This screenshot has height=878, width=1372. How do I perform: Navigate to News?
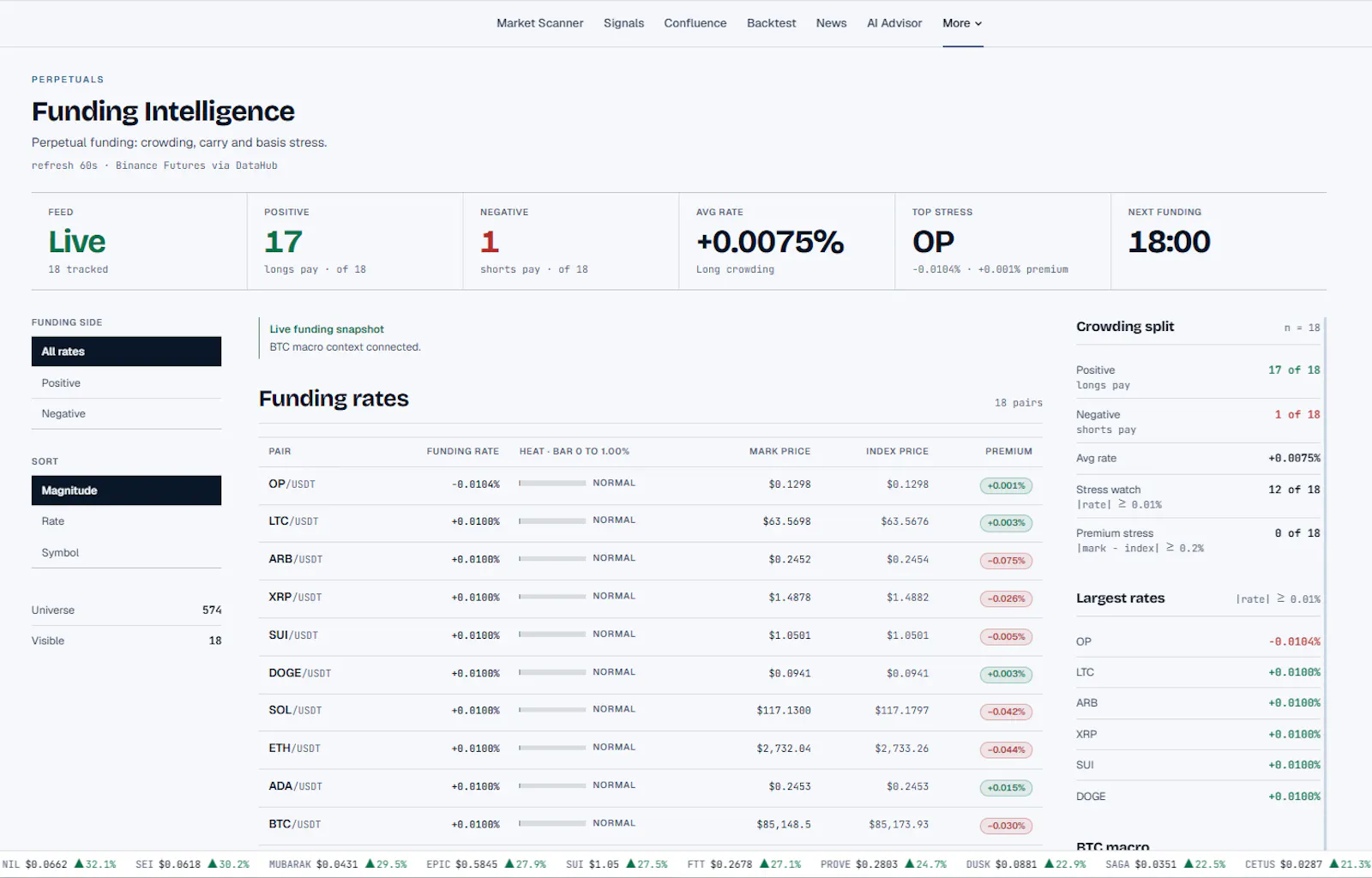click(831, 23)
